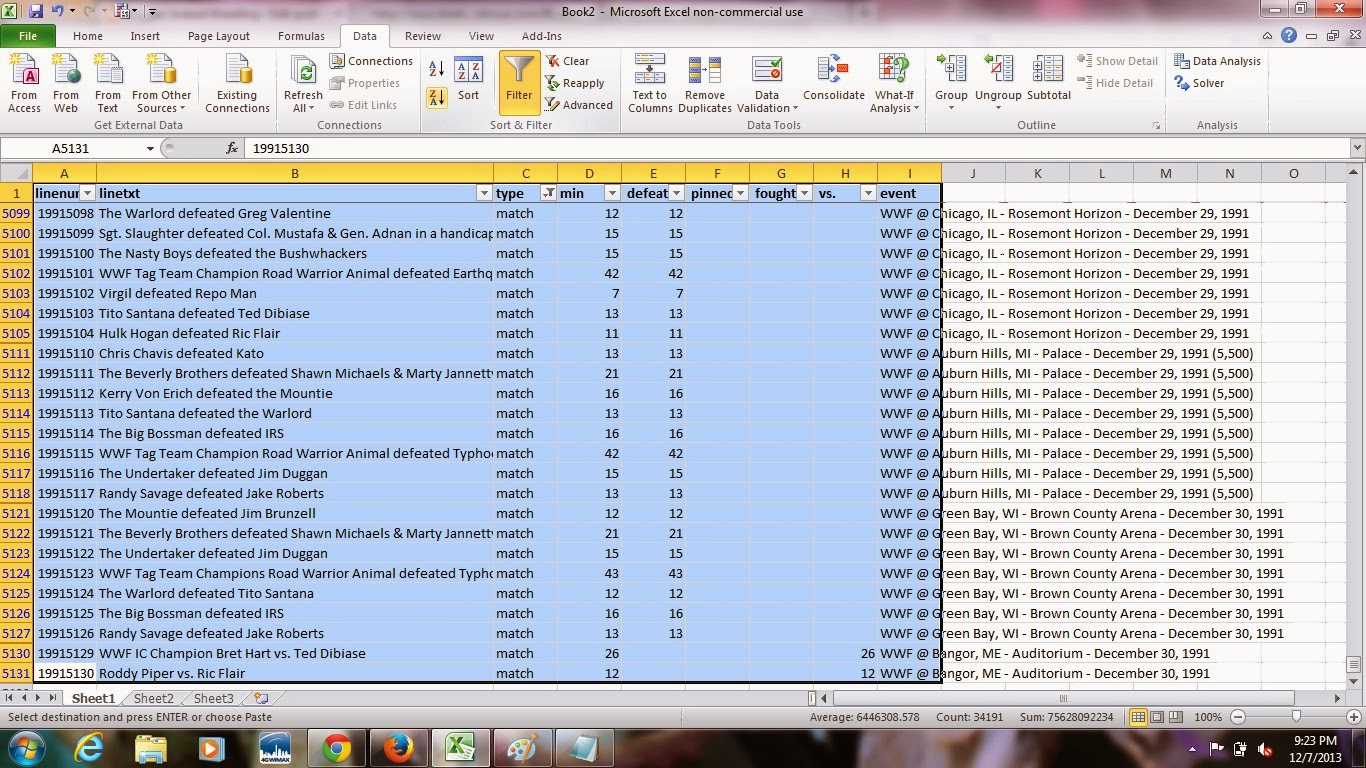Switch to the Formulas tab
The height and width of the screenshot is (768, 1366).
[x=301, y=36]
